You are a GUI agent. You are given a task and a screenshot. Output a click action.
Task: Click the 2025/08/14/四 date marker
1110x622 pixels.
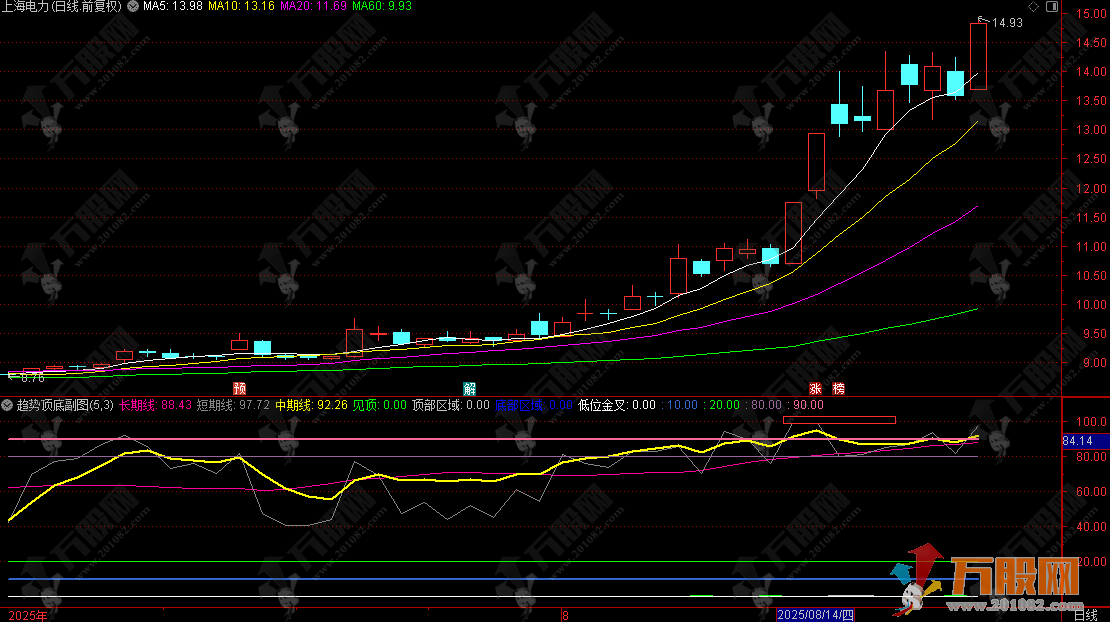(816, 615)
